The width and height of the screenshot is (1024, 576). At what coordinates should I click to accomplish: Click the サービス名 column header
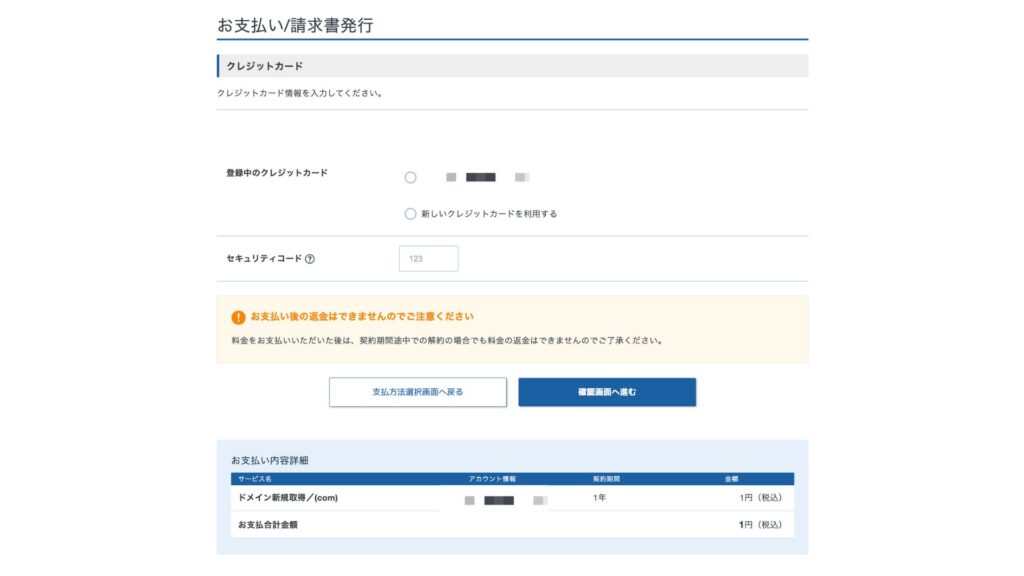(x=255, y=479)
